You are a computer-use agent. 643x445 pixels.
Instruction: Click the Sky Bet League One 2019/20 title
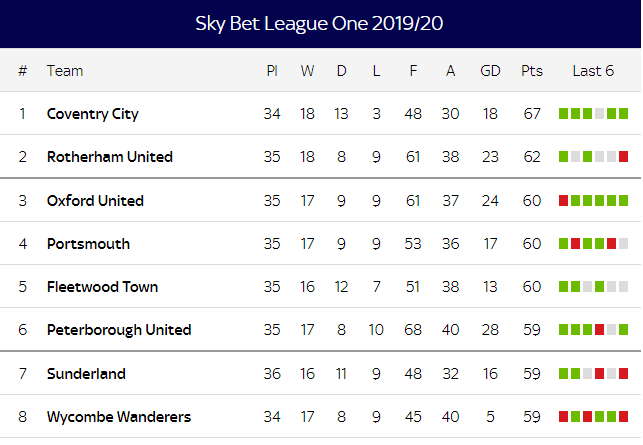pos(319,23)
